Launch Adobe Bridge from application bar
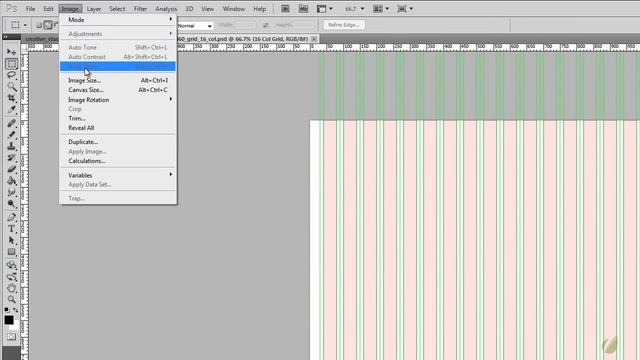The width and height of the screenshot is (640, 360). tap(285, 9)
